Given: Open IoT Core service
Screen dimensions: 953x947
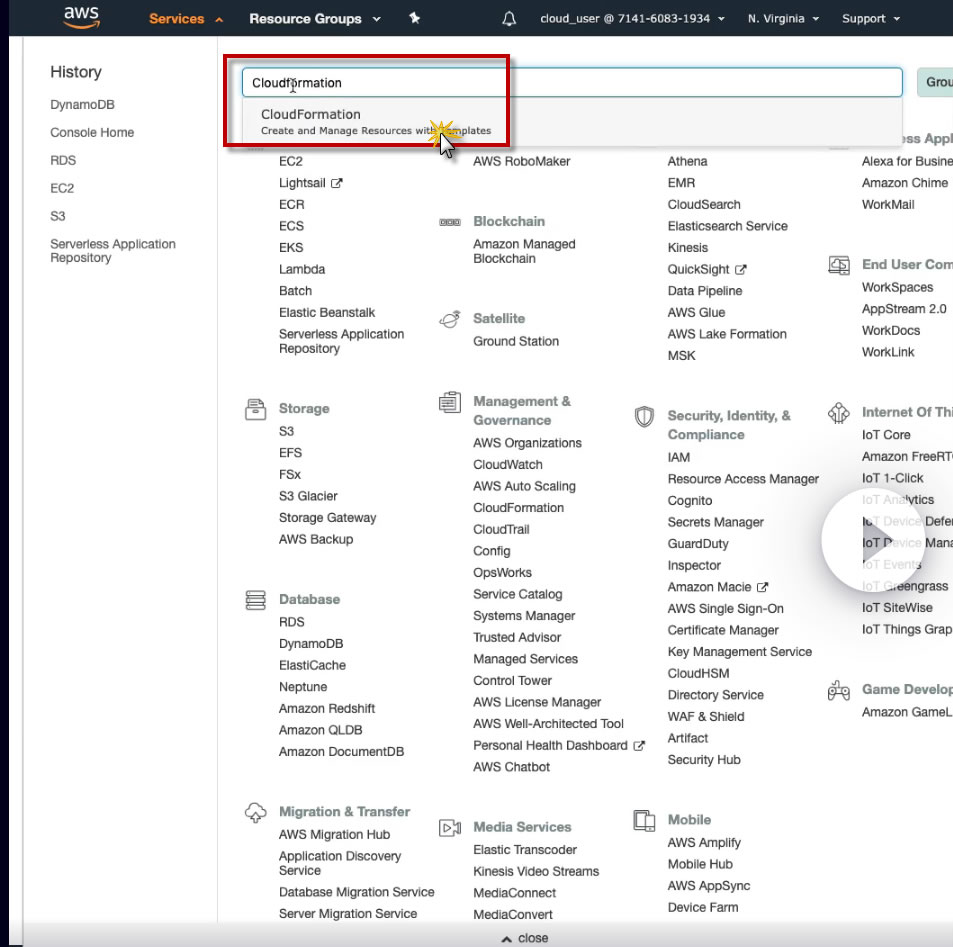Looking at the screenshot, I should click(x=886, y=435).
